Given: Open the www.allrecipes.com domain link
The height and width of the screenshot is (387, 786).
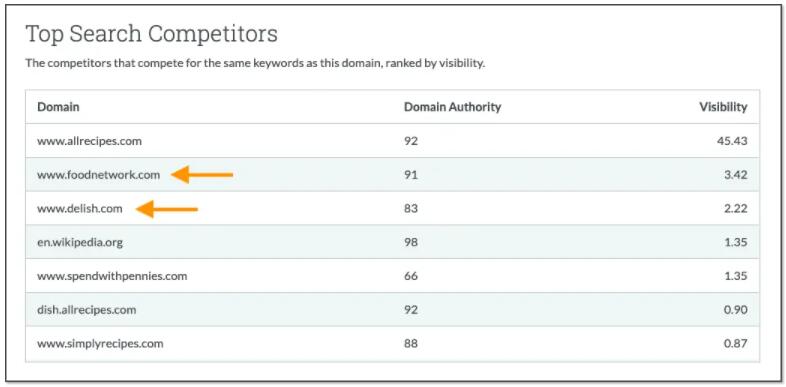Looking at the screenshot, I should 89,141.
